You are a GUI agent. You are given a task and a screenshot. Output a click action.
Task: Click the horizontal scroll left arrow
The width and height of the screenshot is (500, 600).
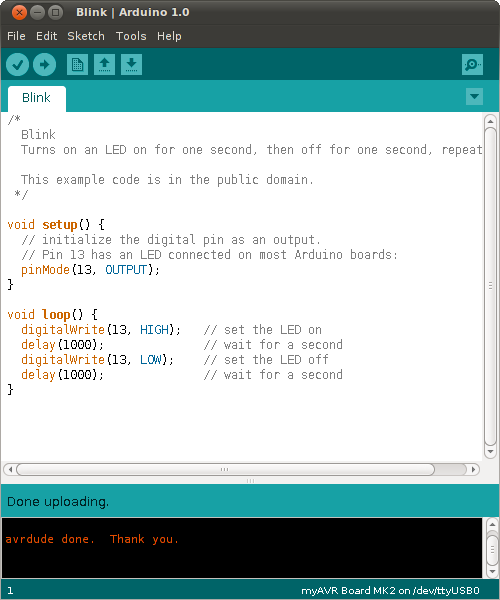10,469
